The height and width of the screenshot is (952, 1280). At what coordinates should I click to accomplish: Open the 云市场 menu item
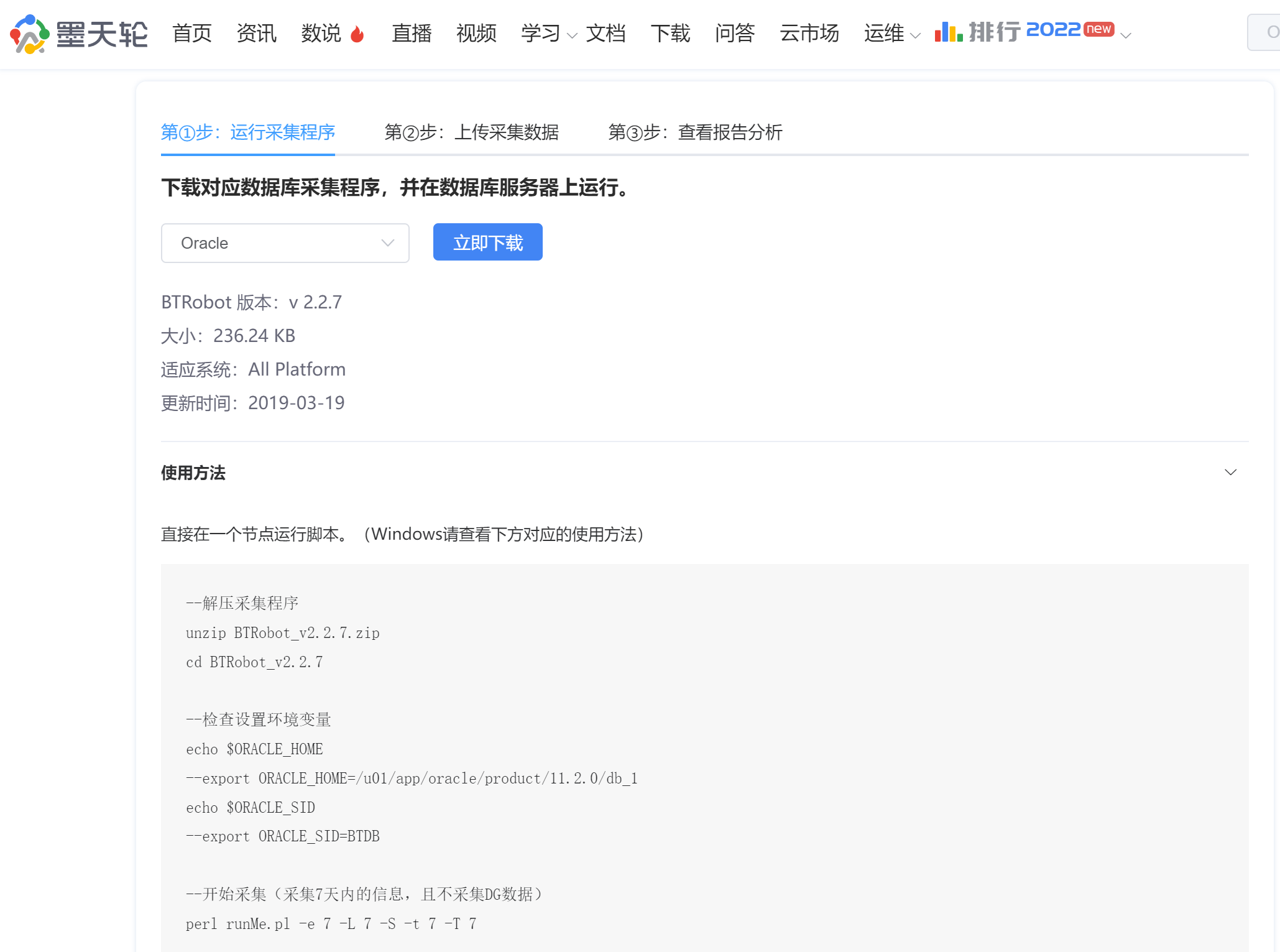pyautogui.click(x=809, y=33)
